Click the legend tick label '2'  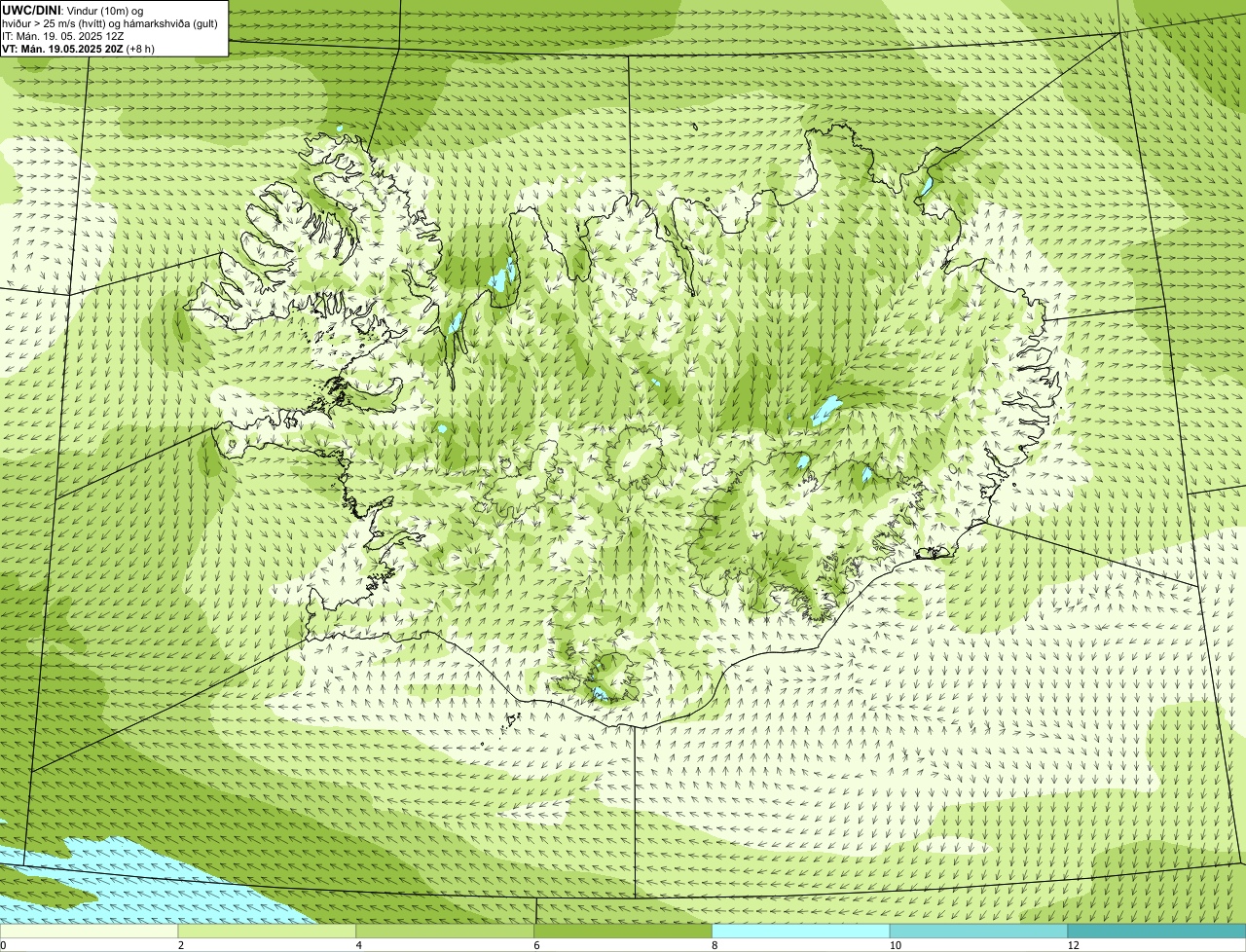point(181,945)
